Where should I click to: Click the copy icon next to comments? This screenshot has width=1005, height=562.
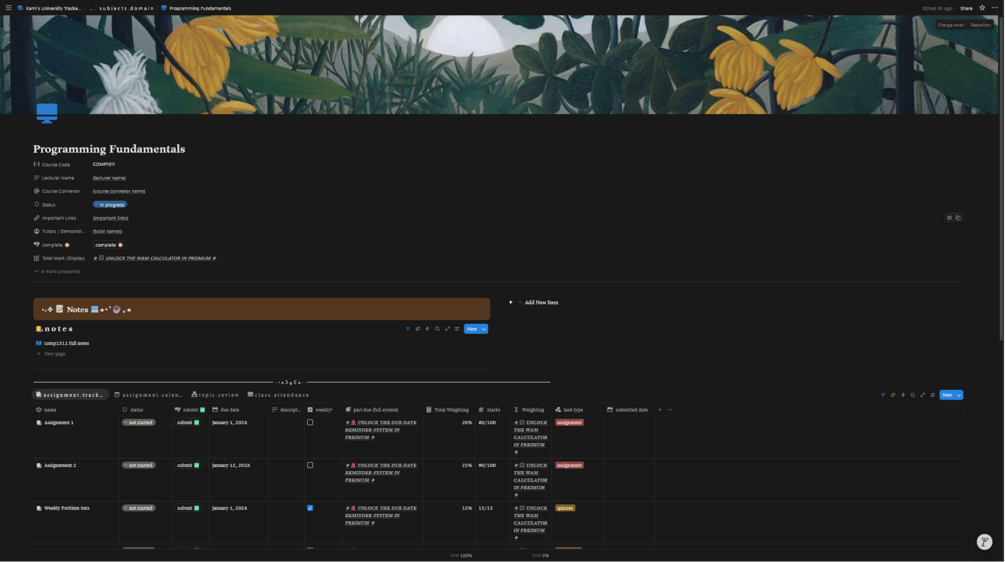[x=958, y=218]
